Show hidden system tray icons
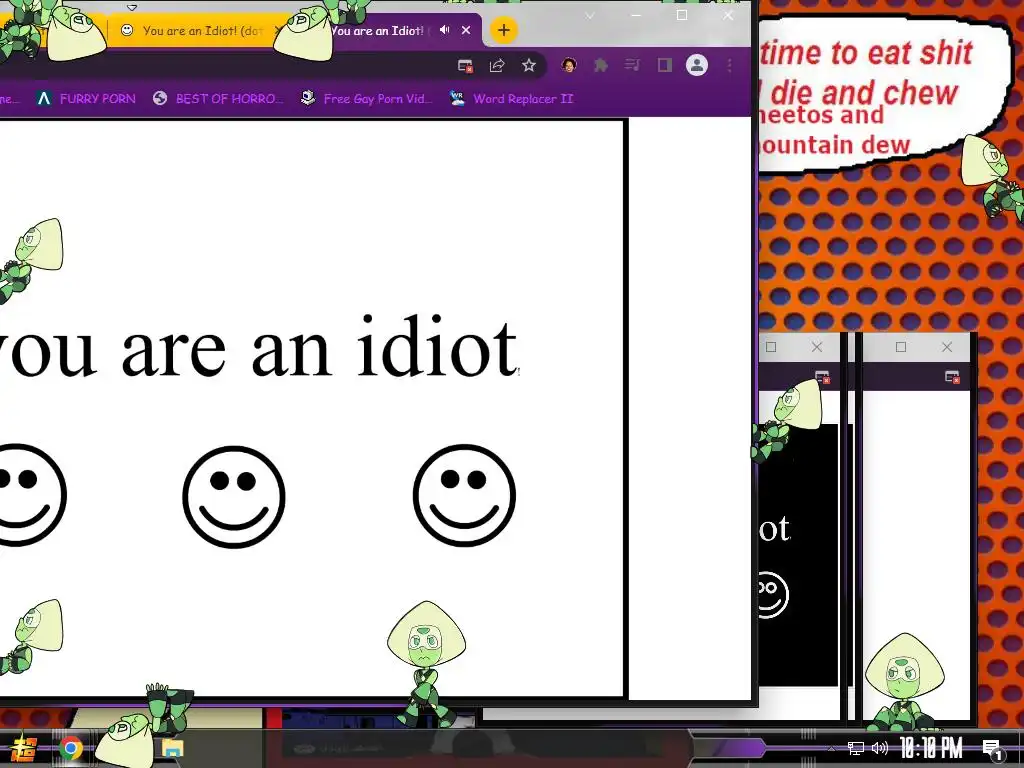 (831, 748)
